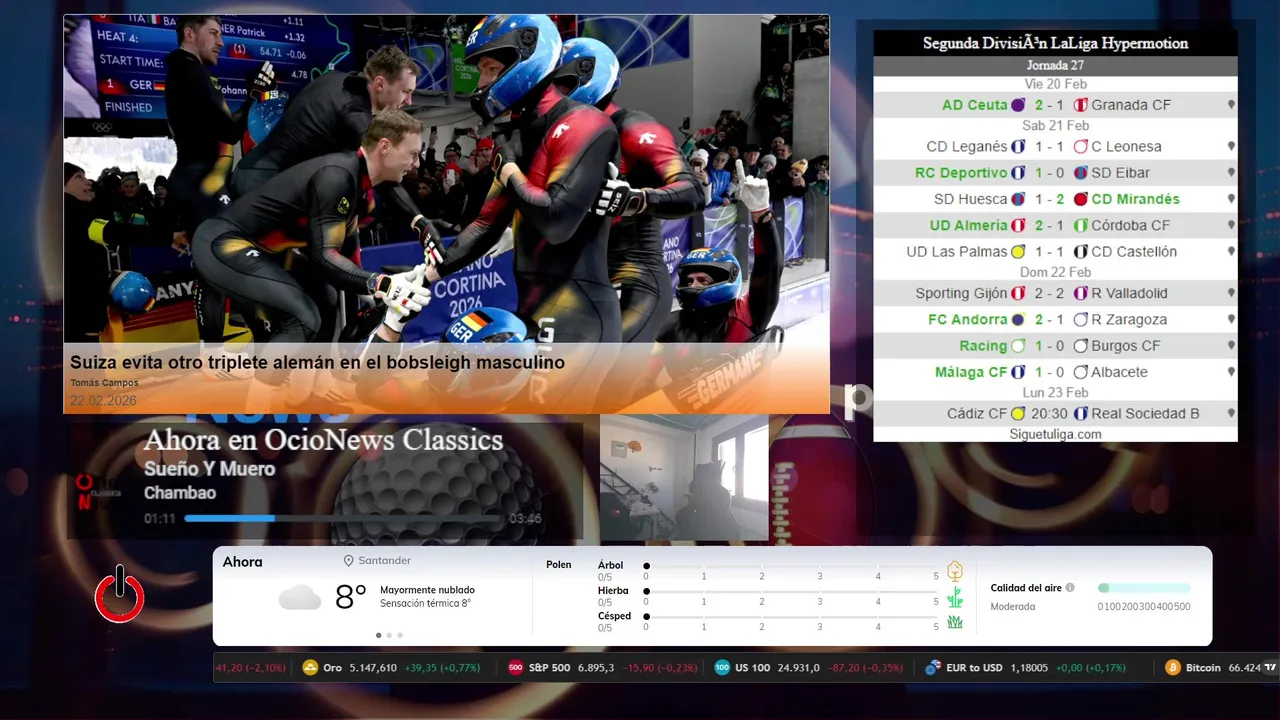Click the venue pin for Cádiz CF match
This screenshot has width=1280, height=720.
point(1231,414)
